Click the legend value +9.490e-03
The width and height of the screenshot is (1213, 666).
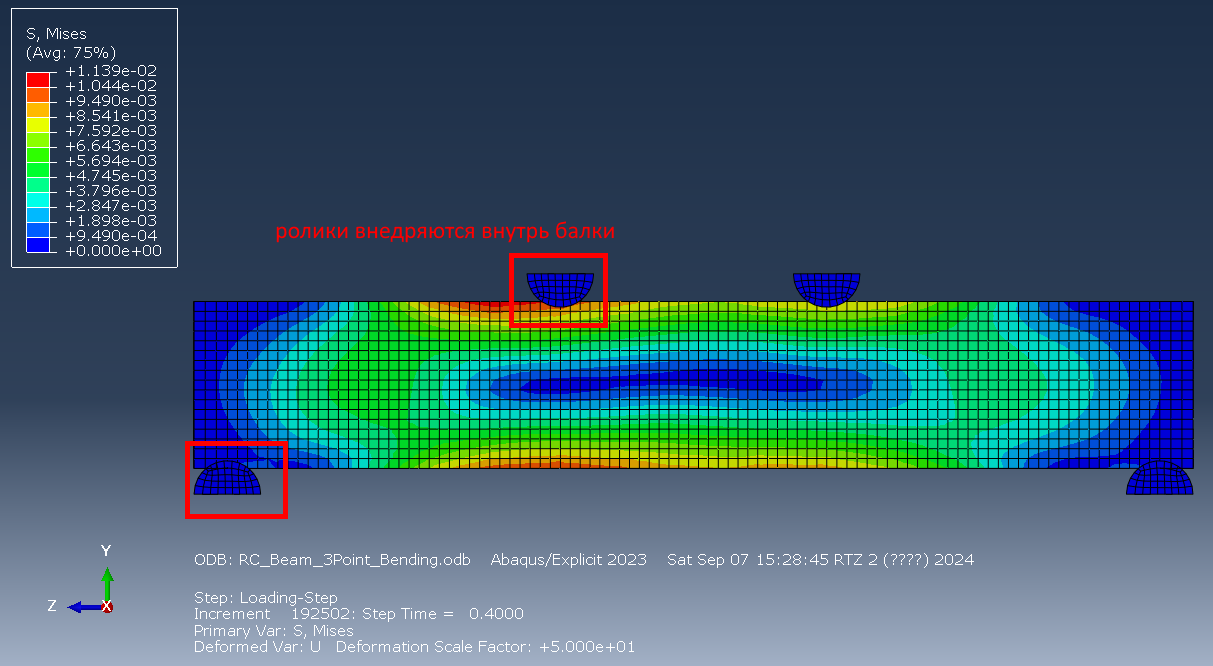(x=111, y=101)
